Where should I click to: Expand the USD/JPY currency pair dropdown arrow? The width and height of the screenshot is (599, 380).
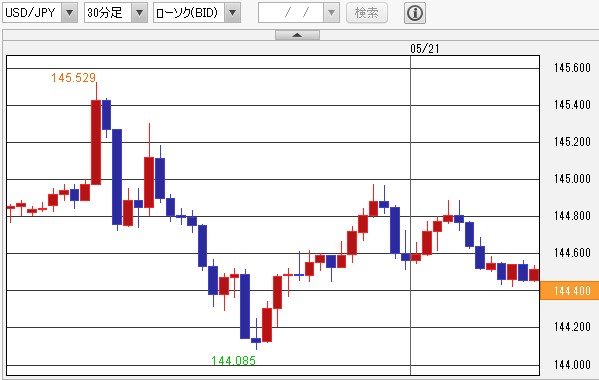[x=69, y=13]
